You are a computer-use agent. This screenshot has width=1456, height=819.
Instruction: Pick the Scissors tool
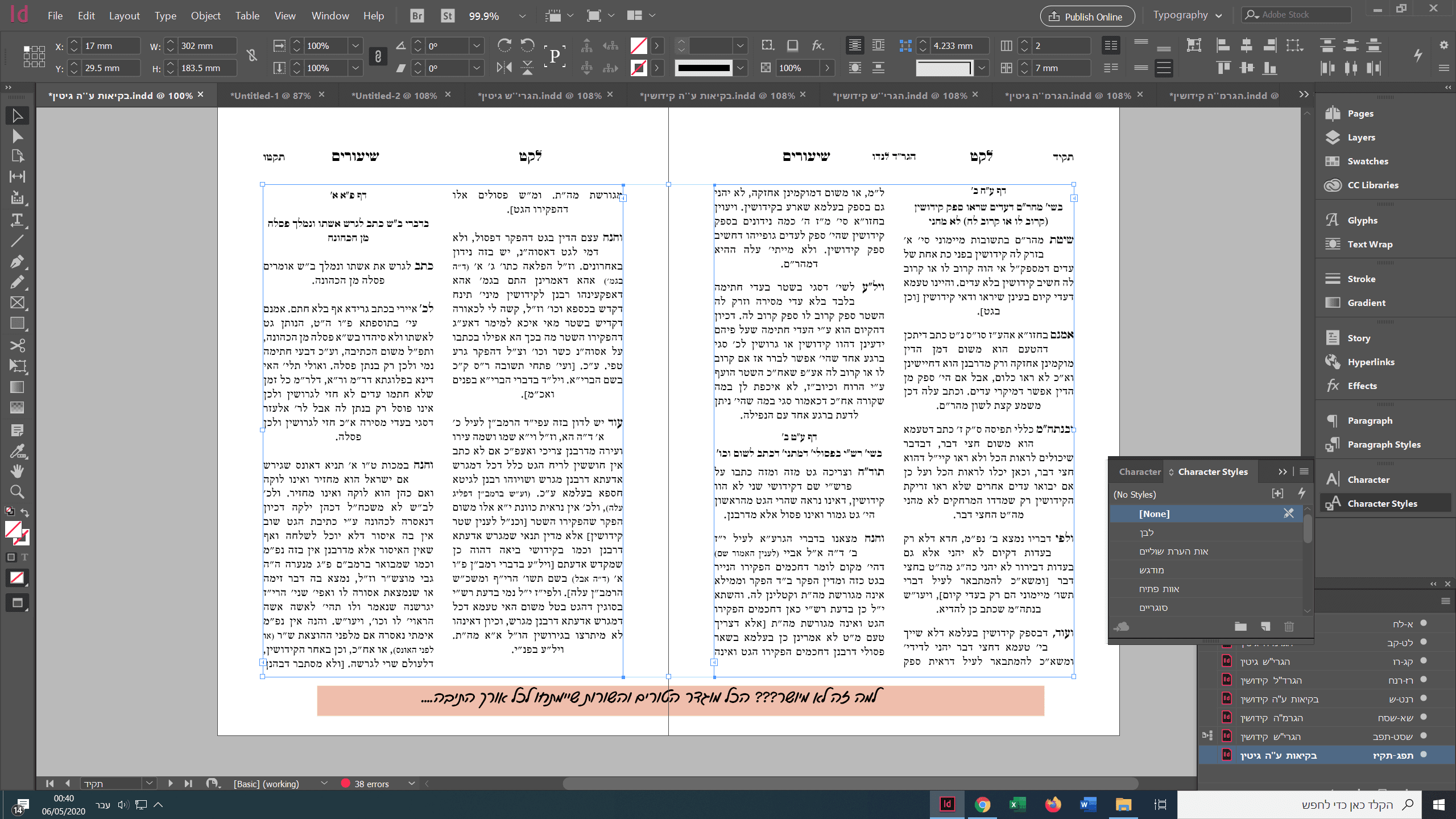[17, 345]
